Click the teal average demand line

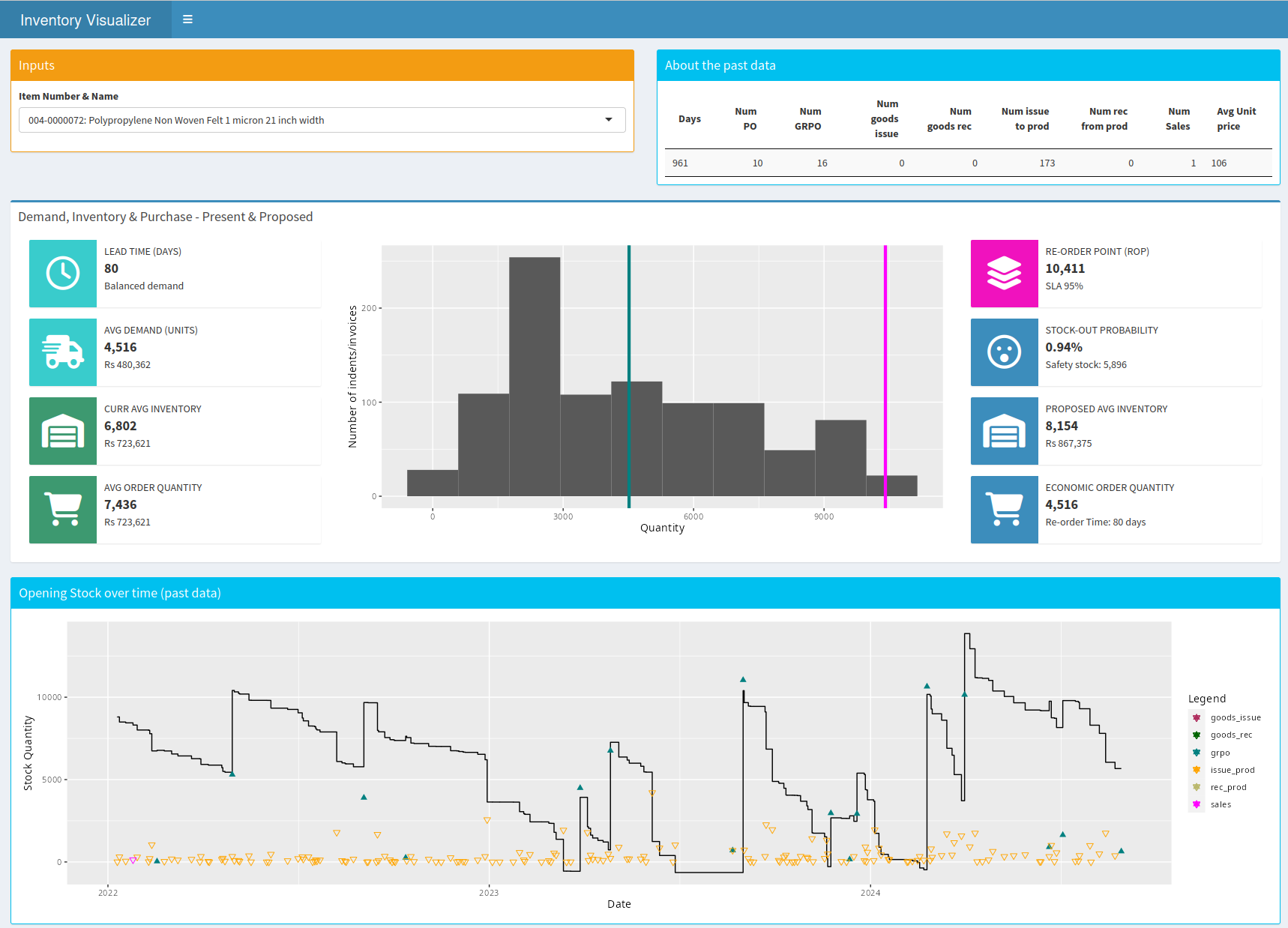(x=629, y=337)
